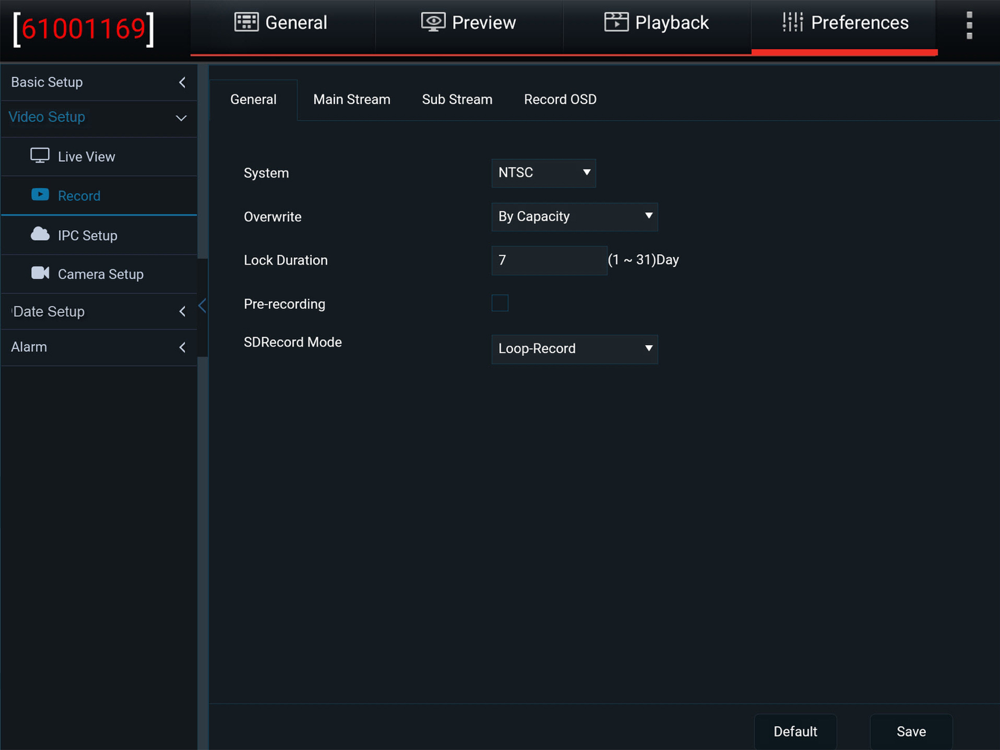1000x750 pixels.
Task: Open the System NTSC dropdown
Action: (543, 173)
